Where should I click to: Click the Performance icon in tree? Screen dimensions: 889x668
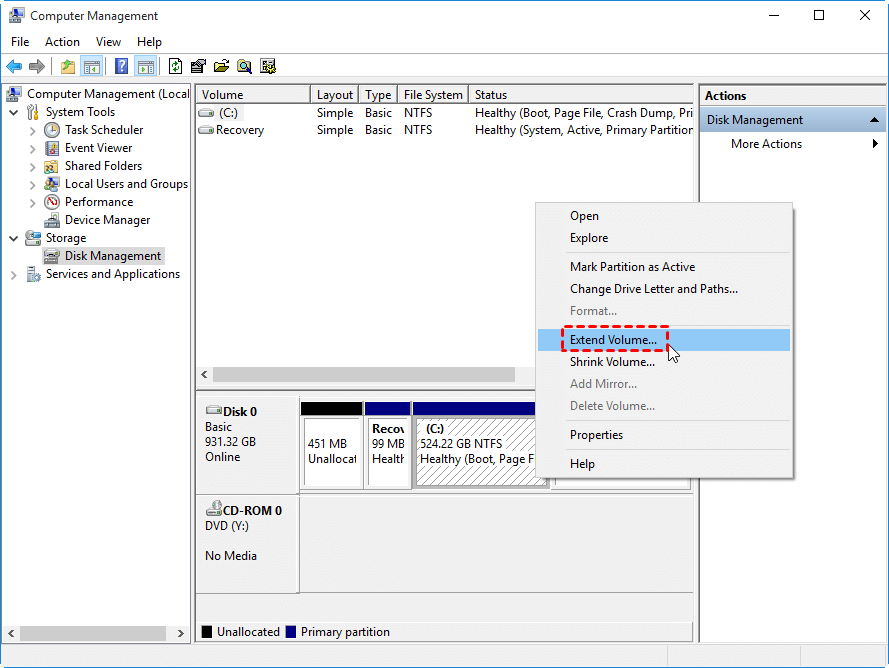[52, 202]
